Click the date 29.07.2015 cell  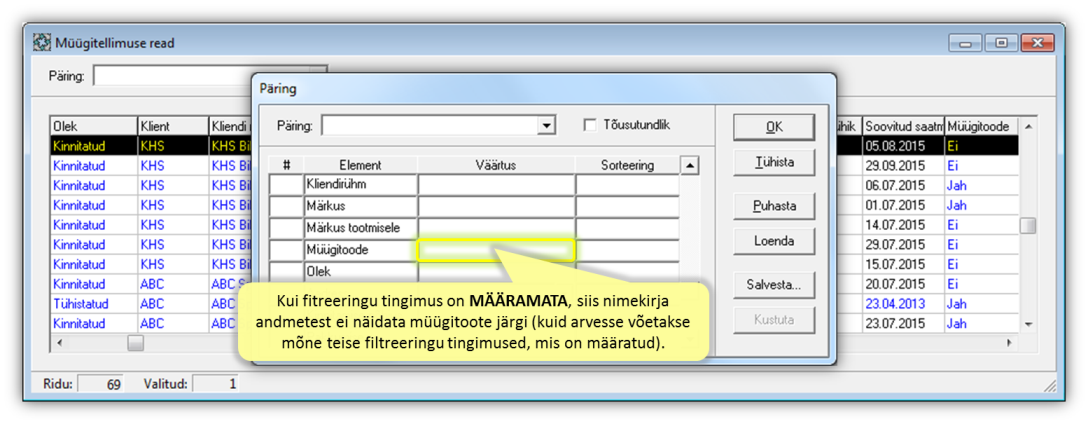click(x=903, y=245)
